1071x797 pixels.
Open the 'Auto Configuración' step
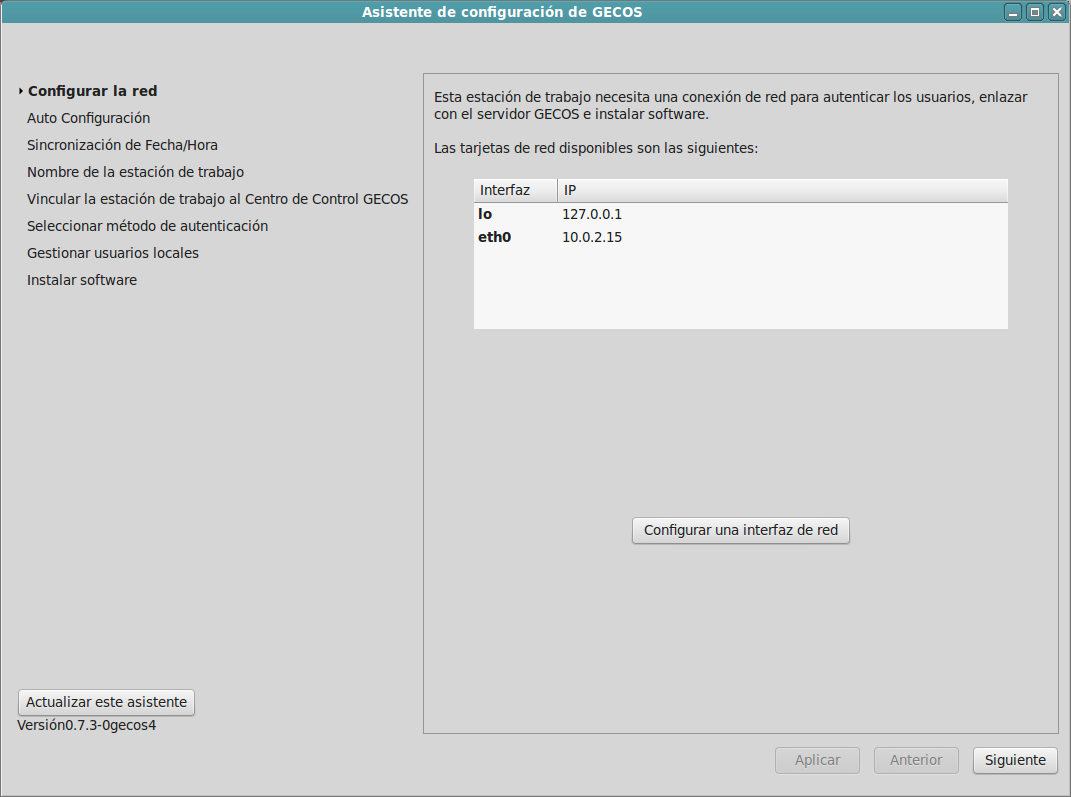tap(88, 118)
